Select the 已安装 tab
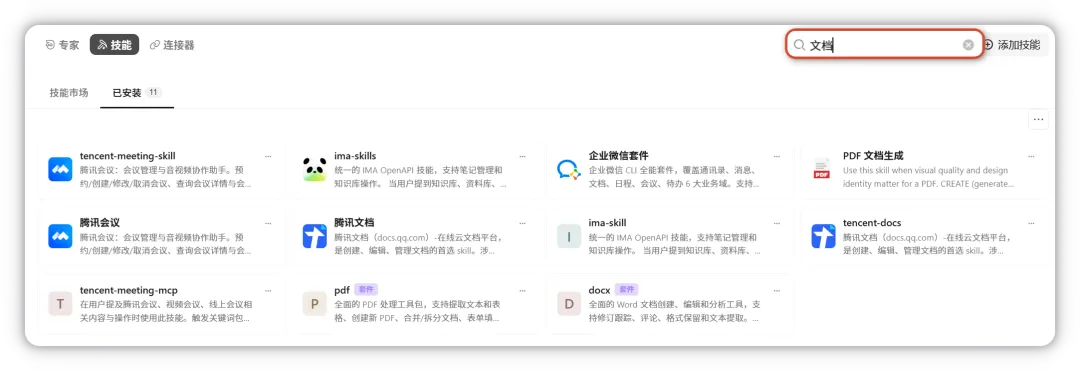Screen dimensions: 1080x371 coord(137,92)
